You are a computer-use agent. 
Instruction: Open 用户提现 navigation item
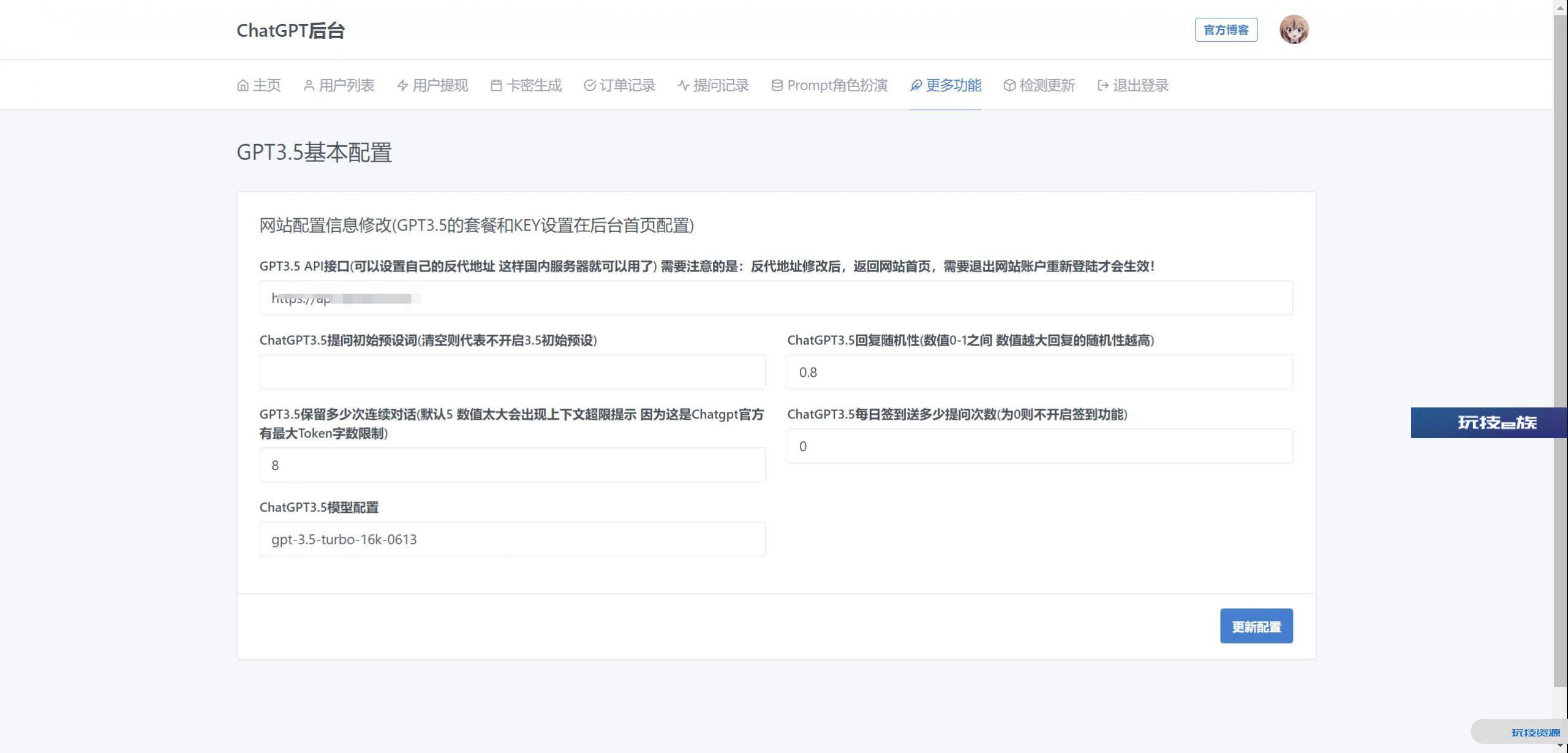tap(432, 85)
